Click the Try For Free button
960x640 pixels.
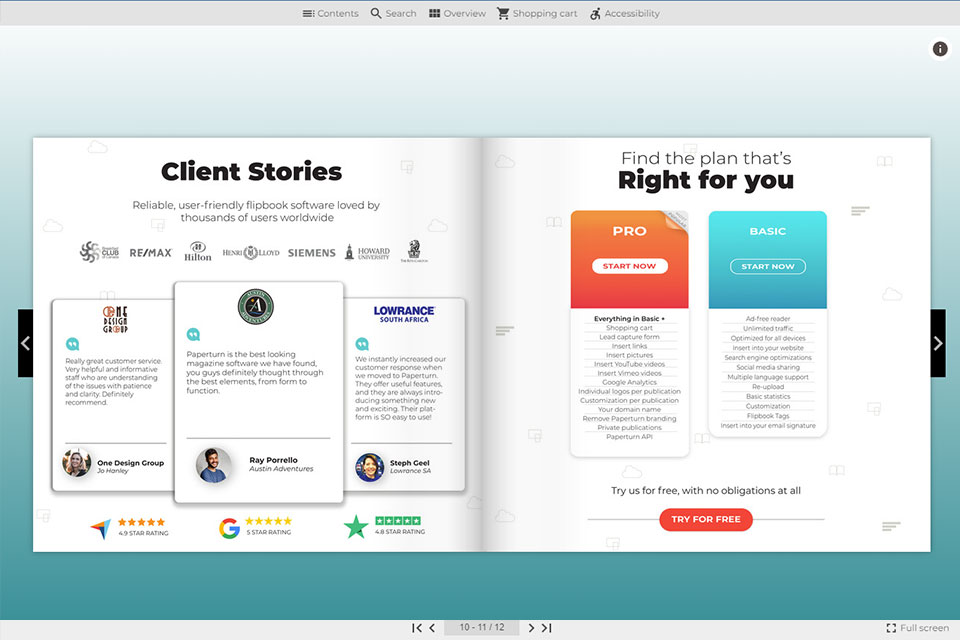tap(706, 519)
